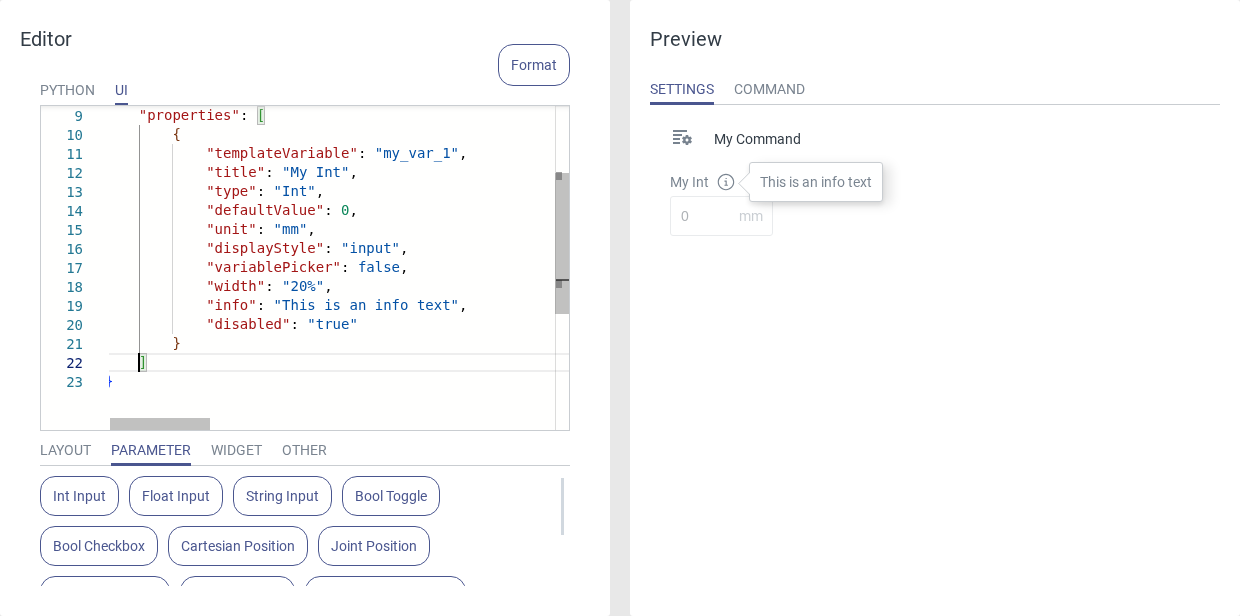The image size is (1240, 616).
Task: Add a Float Input parameter
Action: pyautogui.click(x=176, y=496)
